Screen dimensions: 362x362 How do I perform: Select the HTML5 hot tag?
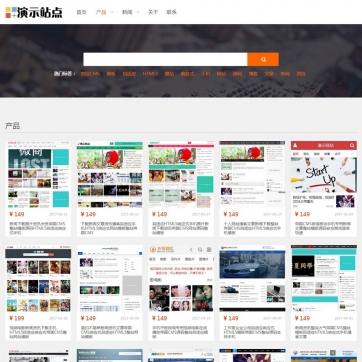tap(150, 74)
